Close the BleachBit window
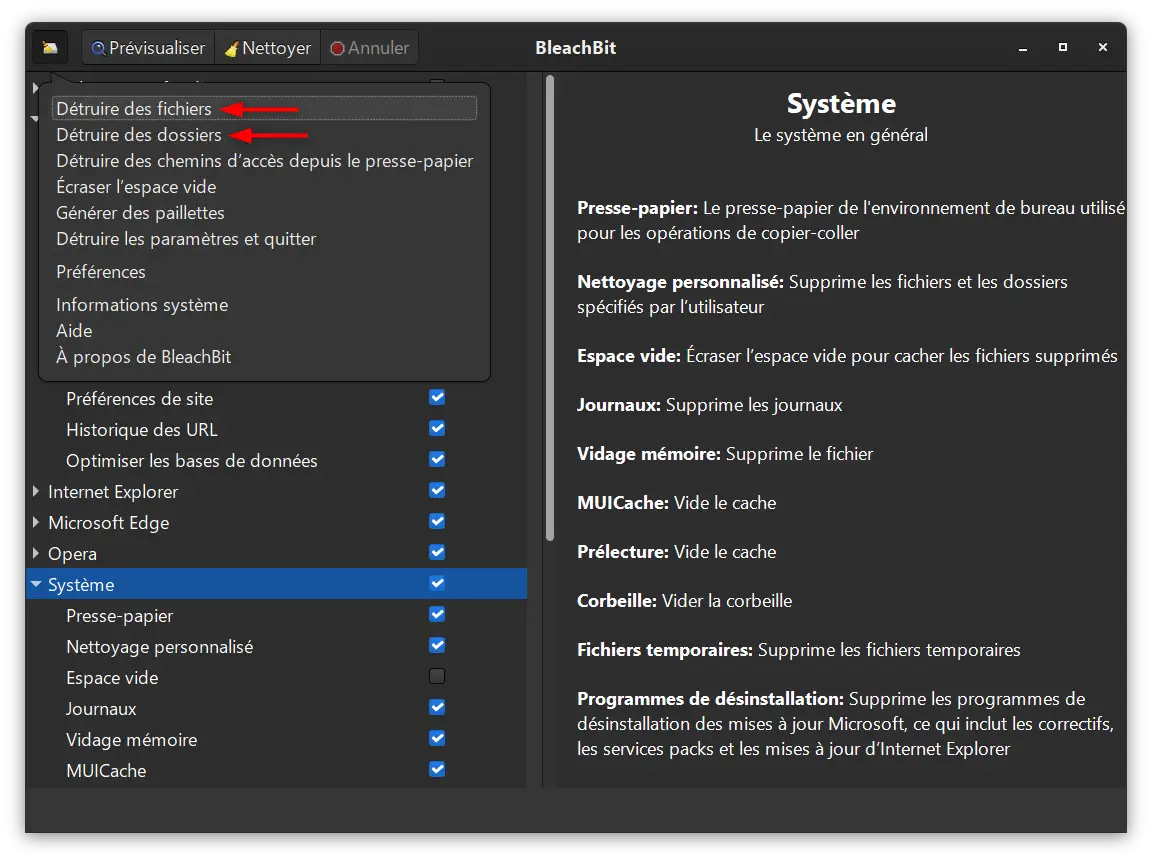The width and height of the screenshot is (1152, 861). 1103,47
